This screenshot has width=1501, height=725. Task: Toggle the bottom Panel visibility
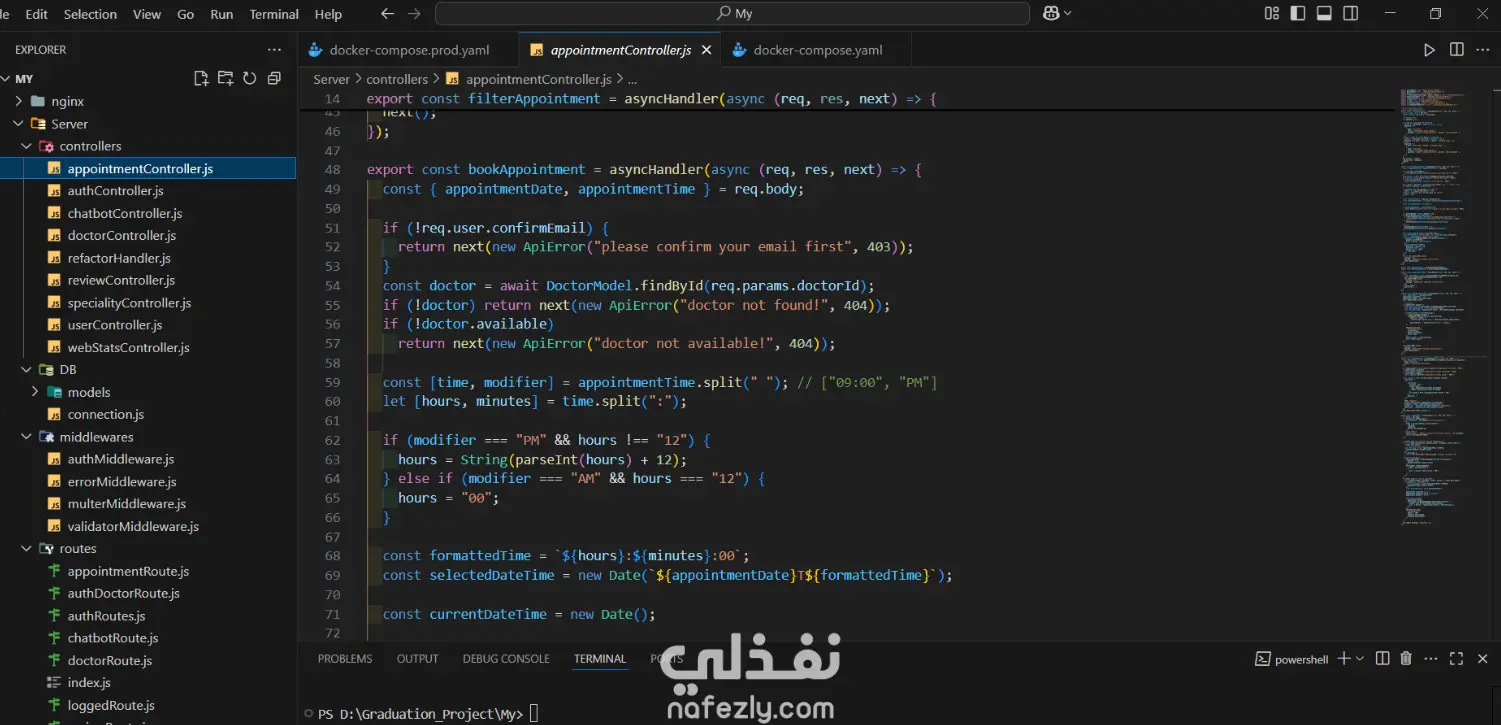1324,14
